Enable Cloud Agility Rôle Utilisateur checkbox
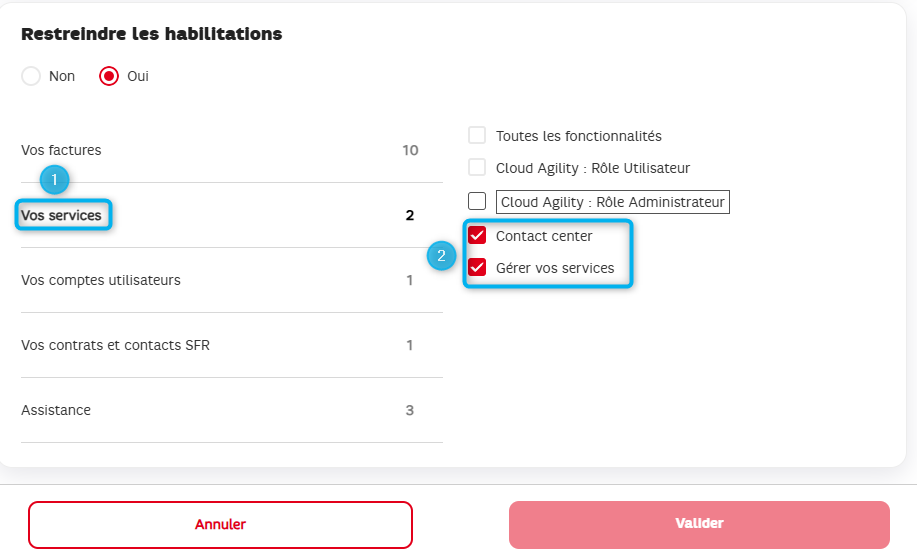Screen dimensions: 917x558 coord(477,167)
